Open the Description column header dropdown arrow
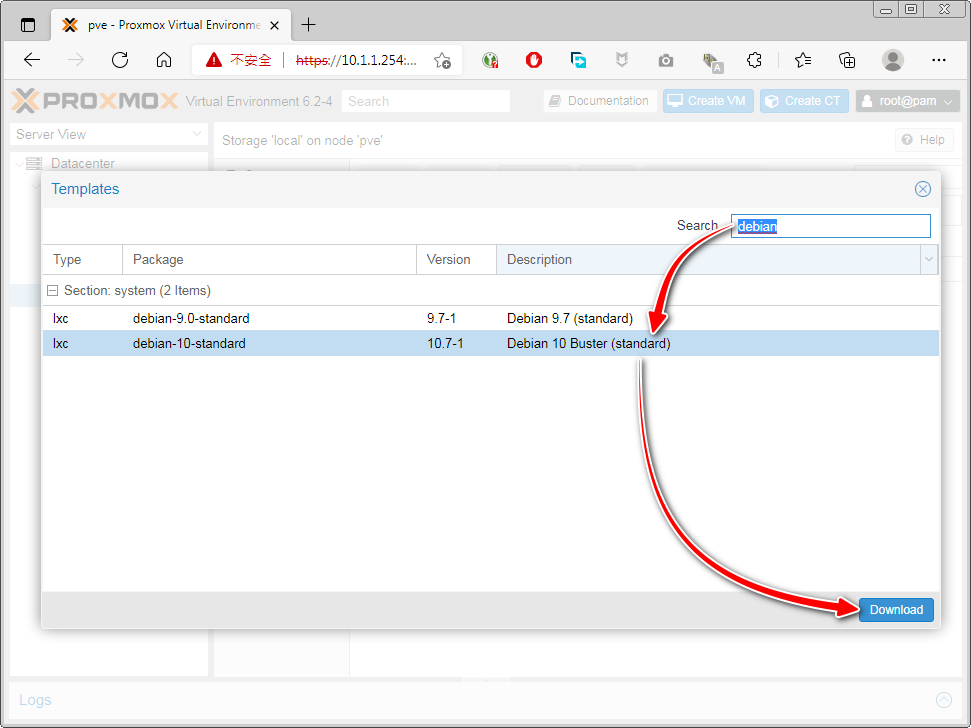Screen dimensions: 971x728 click(929, 260)
